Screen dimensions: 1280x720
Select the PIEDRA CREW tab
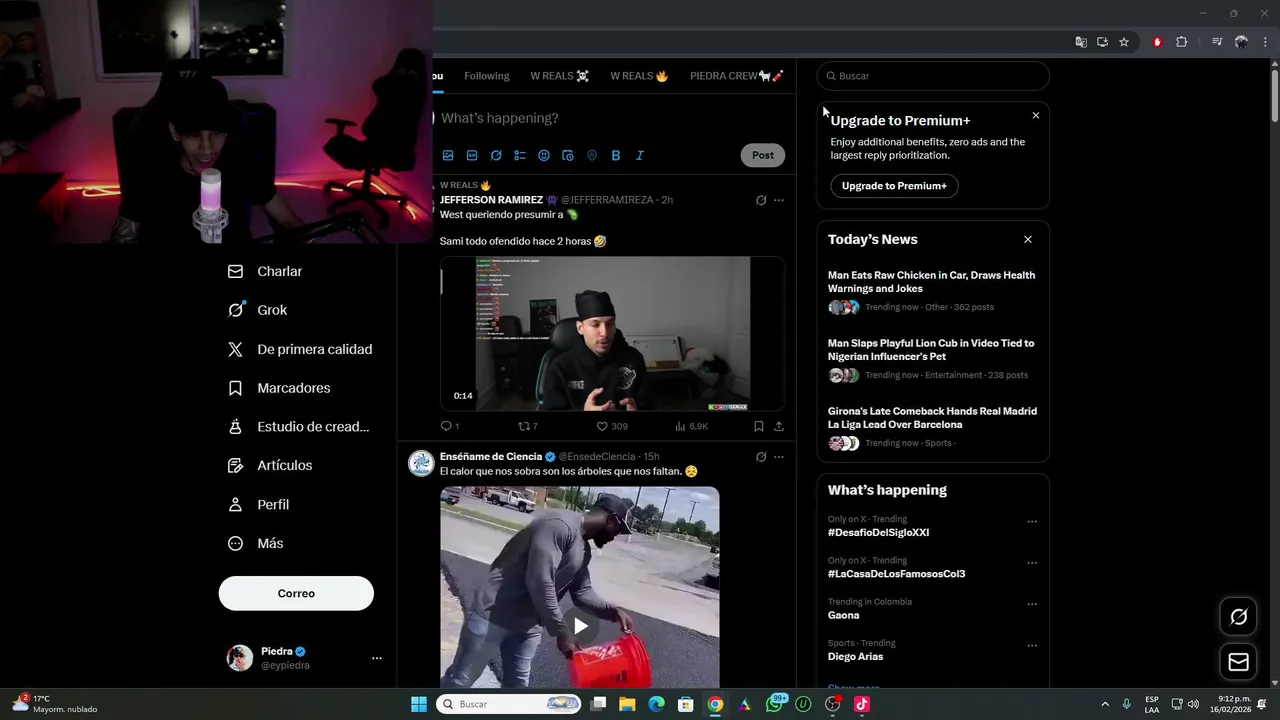[x=737, y=76]
